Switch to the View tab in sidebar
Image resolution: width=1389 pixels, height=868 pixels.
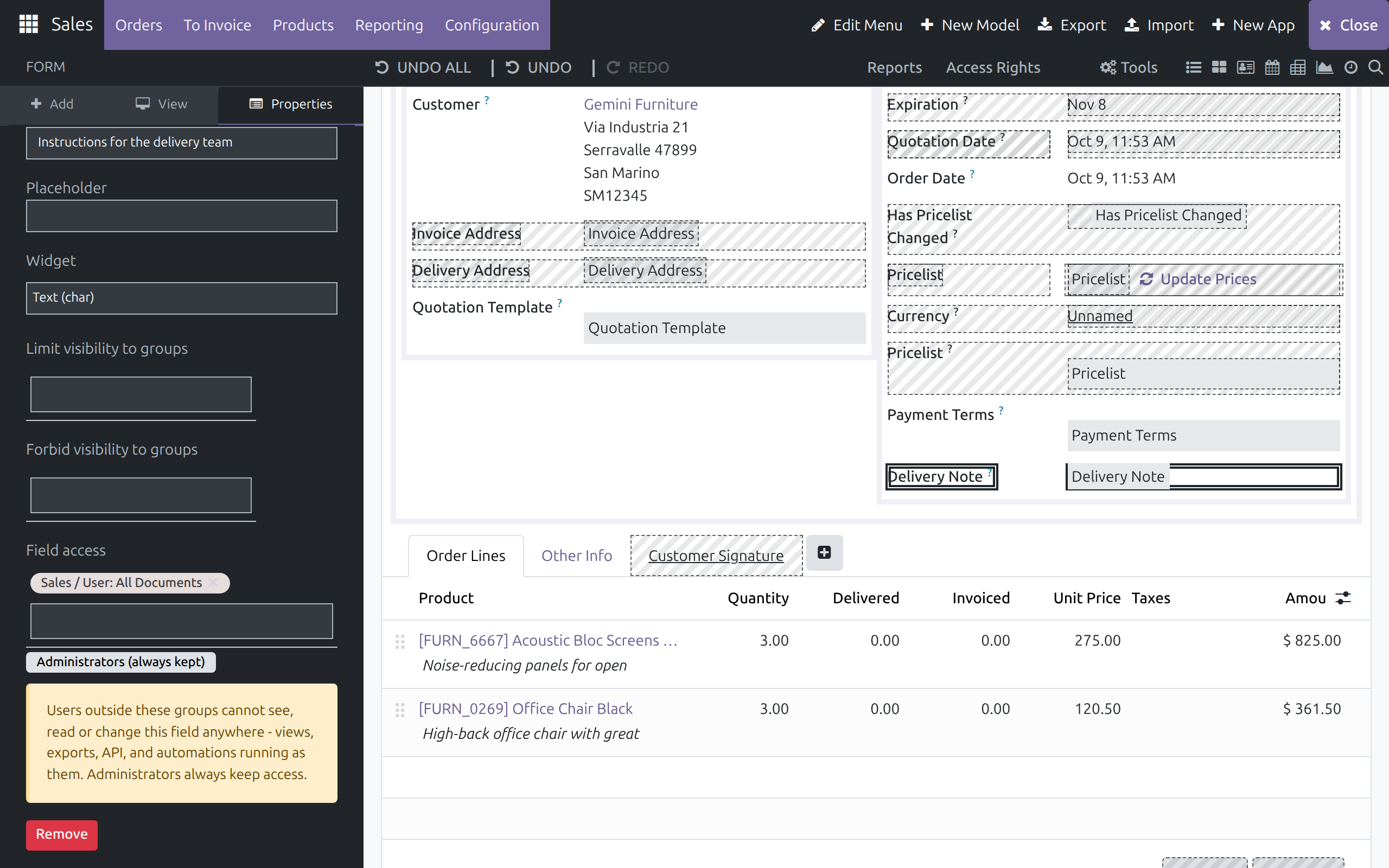(161, 104)
